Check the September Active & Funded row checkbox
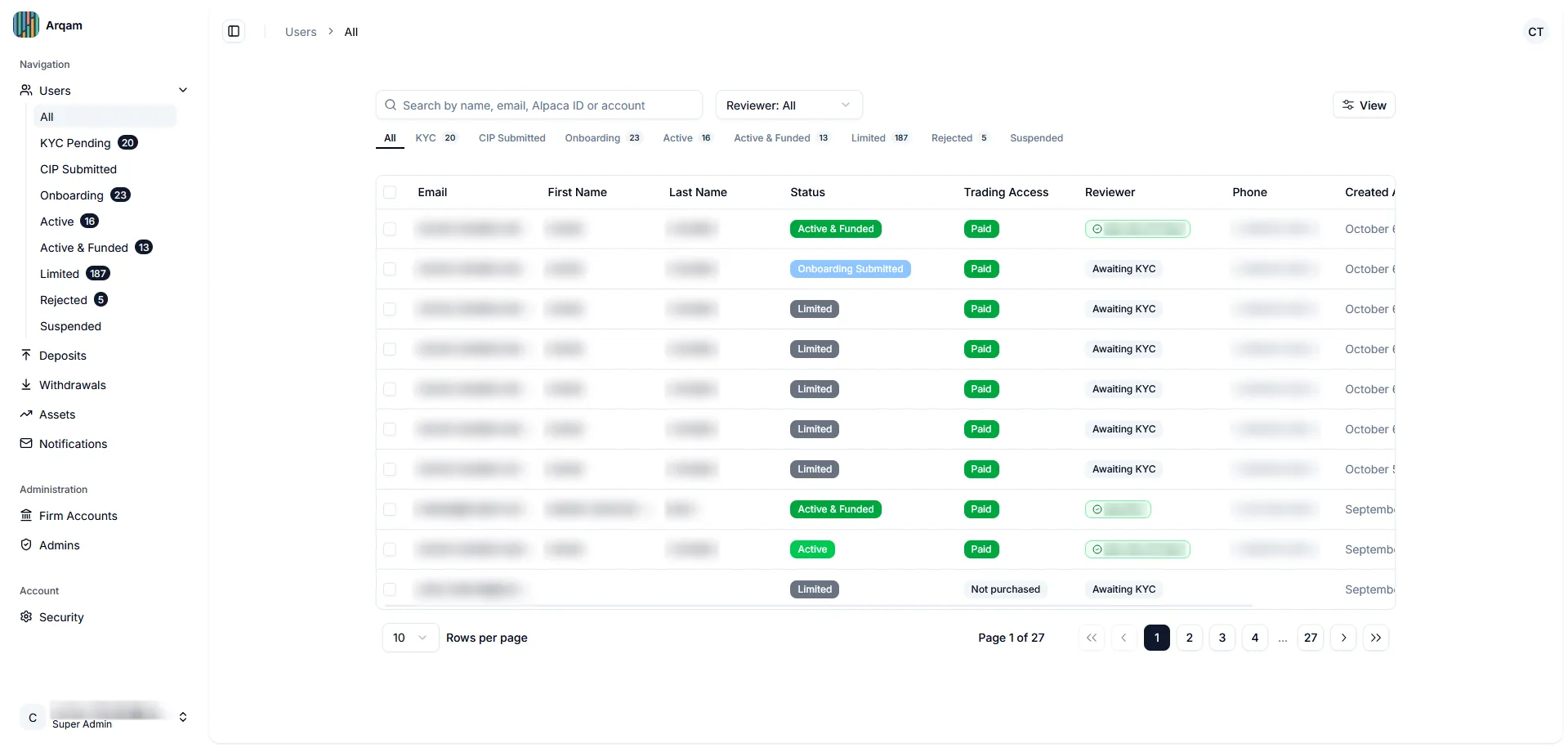This screenshot has width=1568, height=748. point(390,509)
